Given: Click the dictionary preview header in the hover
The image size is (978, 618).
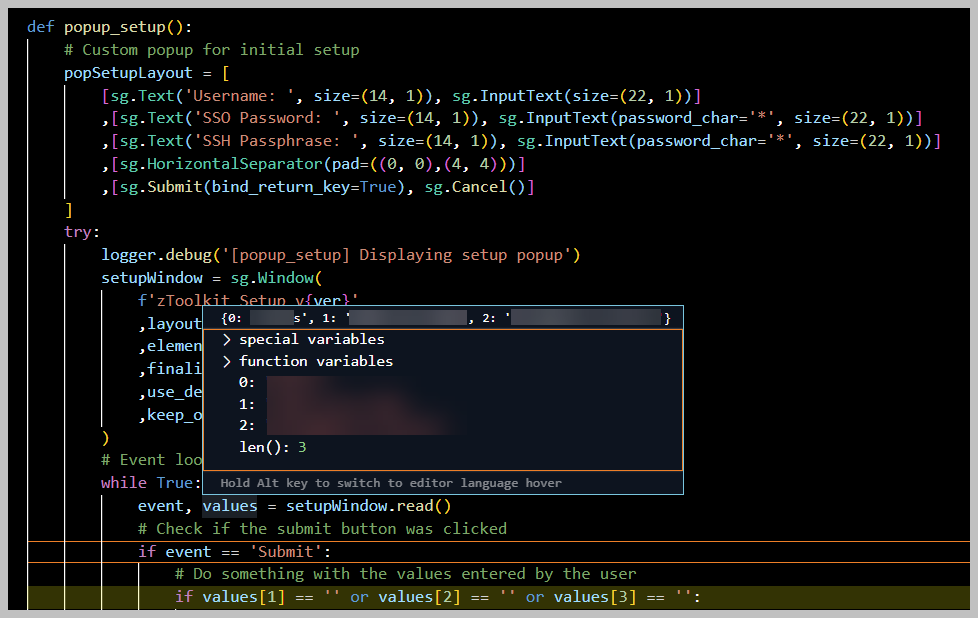Looking at the screenshot, I should coord(440,317).
